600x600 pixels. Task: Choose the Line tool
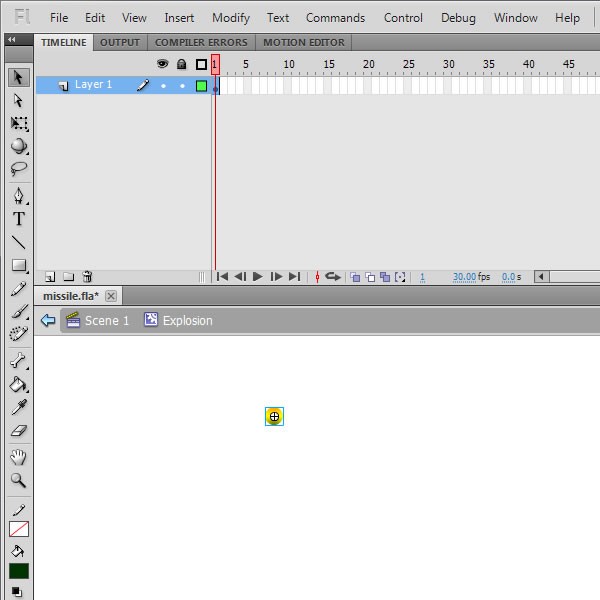19,242
